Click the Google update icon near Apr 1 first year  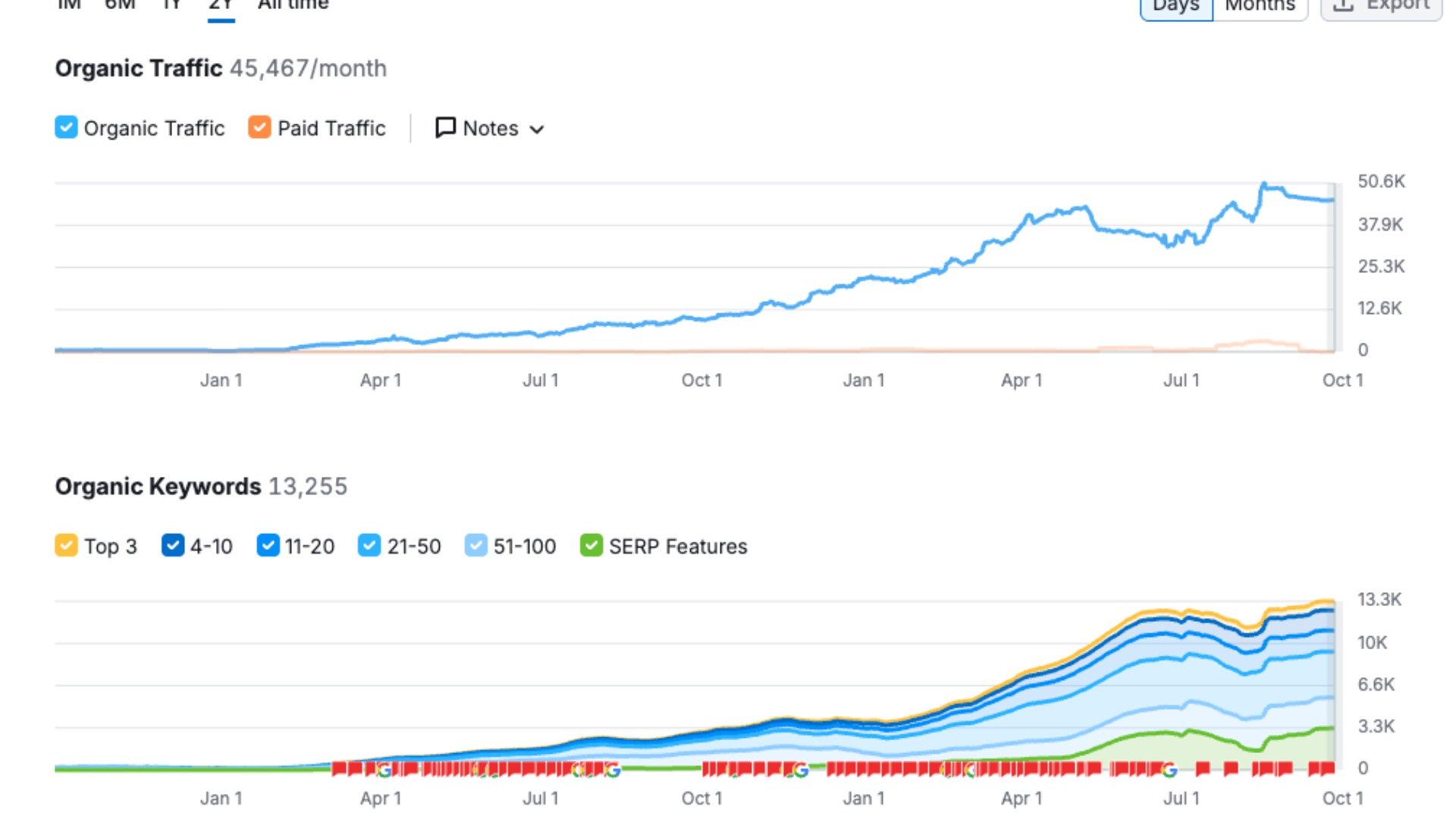coord(384,770)
